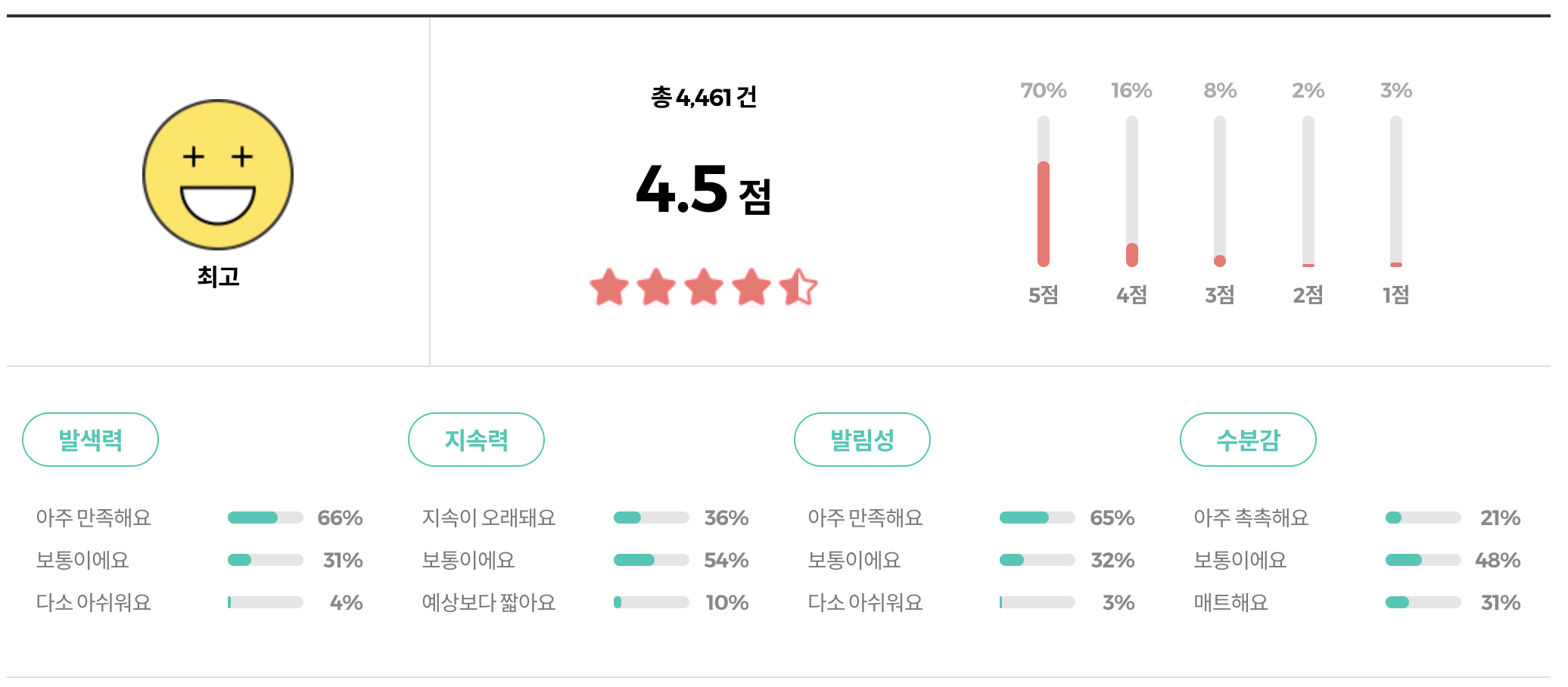Toggle the 5점 rating bar filter
The width and height of the screenshot is (1568, 687).
(x=1044, y=191)
